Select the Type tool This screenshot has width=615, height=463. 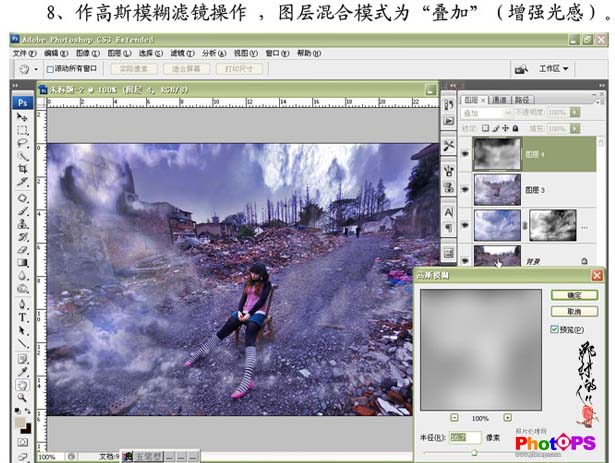pyautogui.click(x=22, y=317)
